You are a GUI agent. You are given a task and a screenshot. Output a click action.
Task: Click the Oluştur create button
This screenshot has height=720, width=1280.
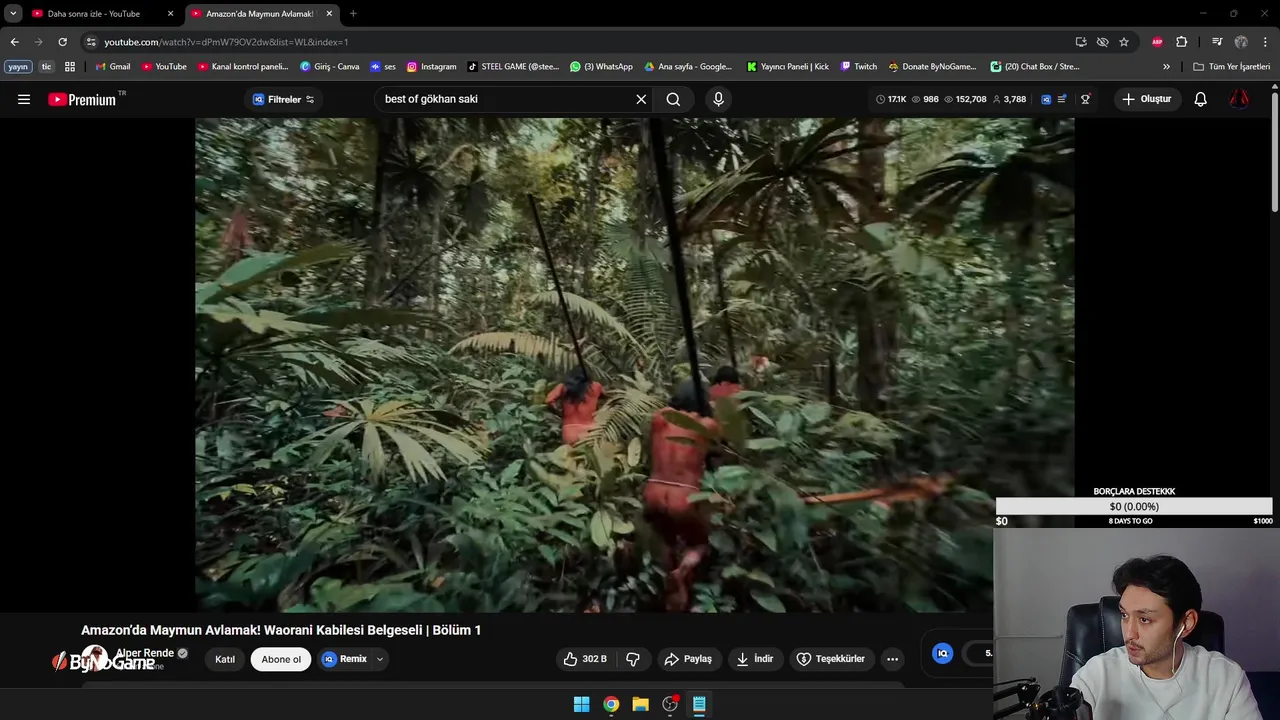point(1146,99)
